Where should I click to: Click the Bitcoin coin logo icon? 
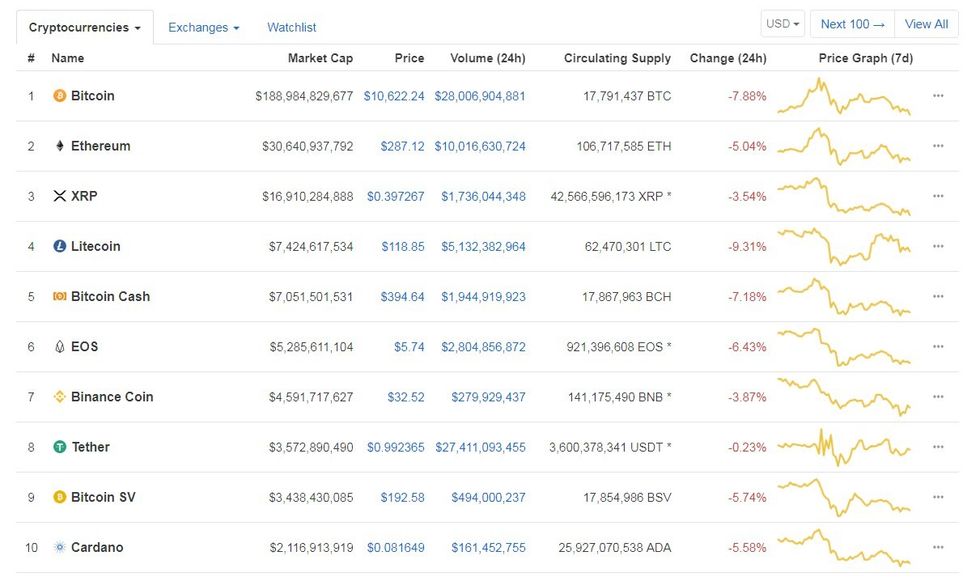pyautogui.click(x=59, y=96)
